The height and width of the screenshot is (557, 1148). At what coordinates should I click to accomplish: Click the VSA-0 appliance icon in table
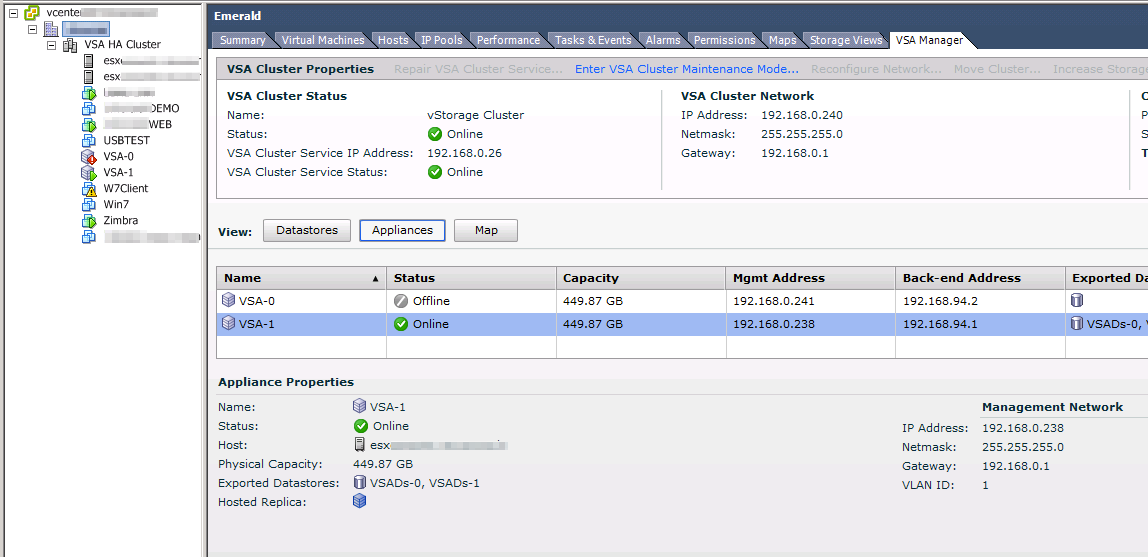click(x=228, y=301)
